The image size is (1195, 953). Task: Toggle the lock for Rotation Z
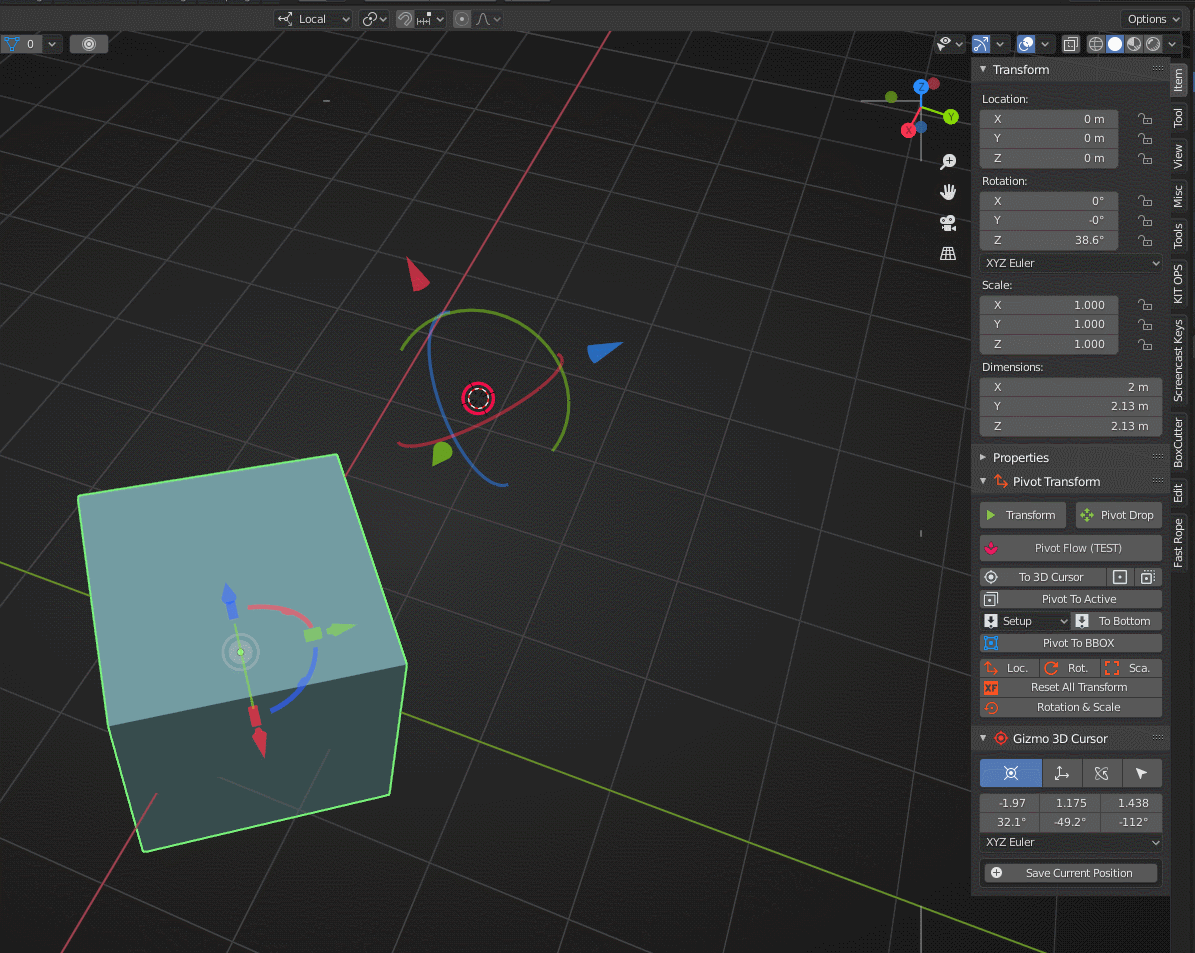[1144, 241]
